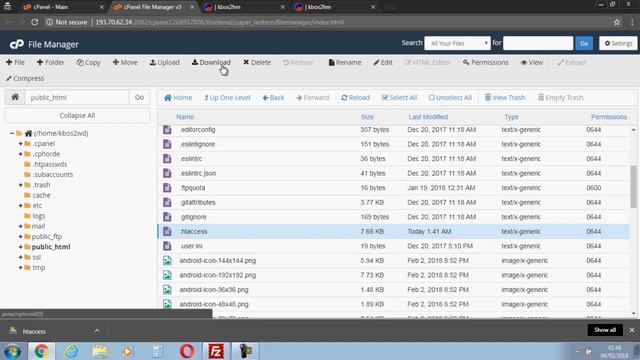
Task: Click the Copy toolbar button
Action: click(x=88, y=62)
